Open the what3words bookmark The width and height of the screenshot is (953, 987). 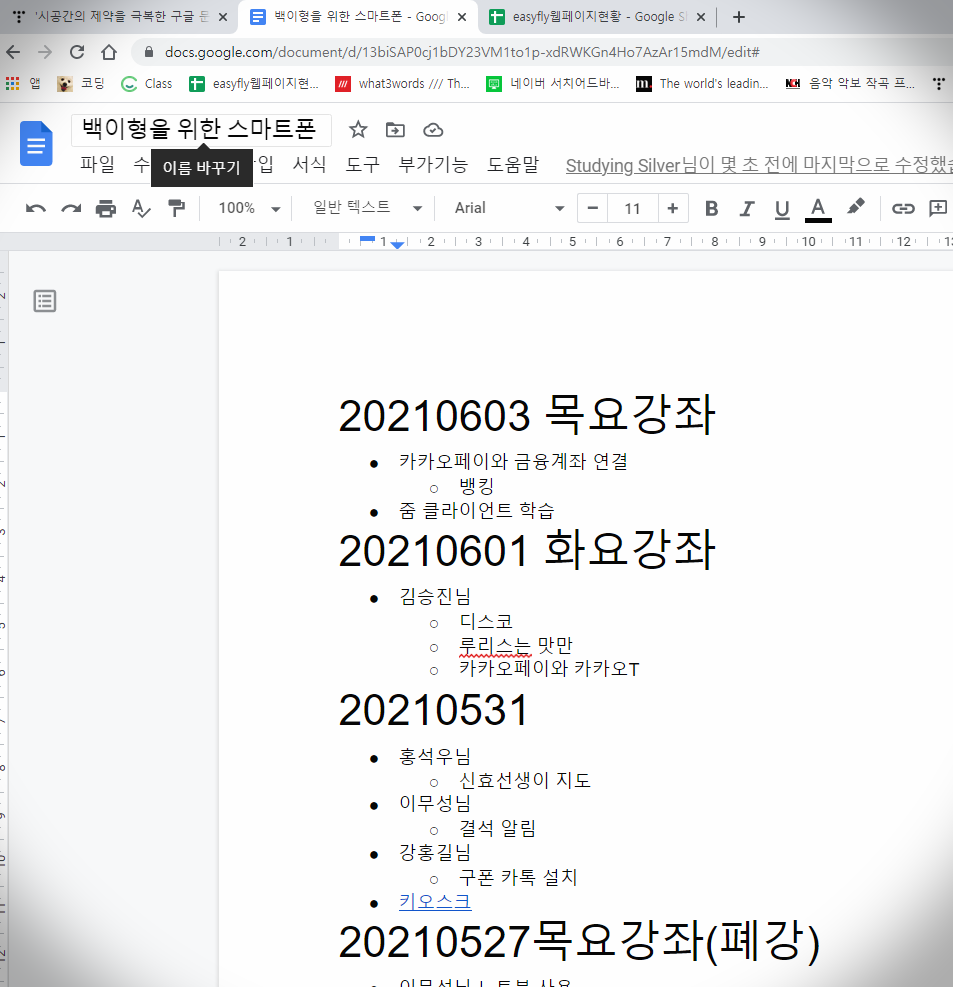tap(403, 83)
